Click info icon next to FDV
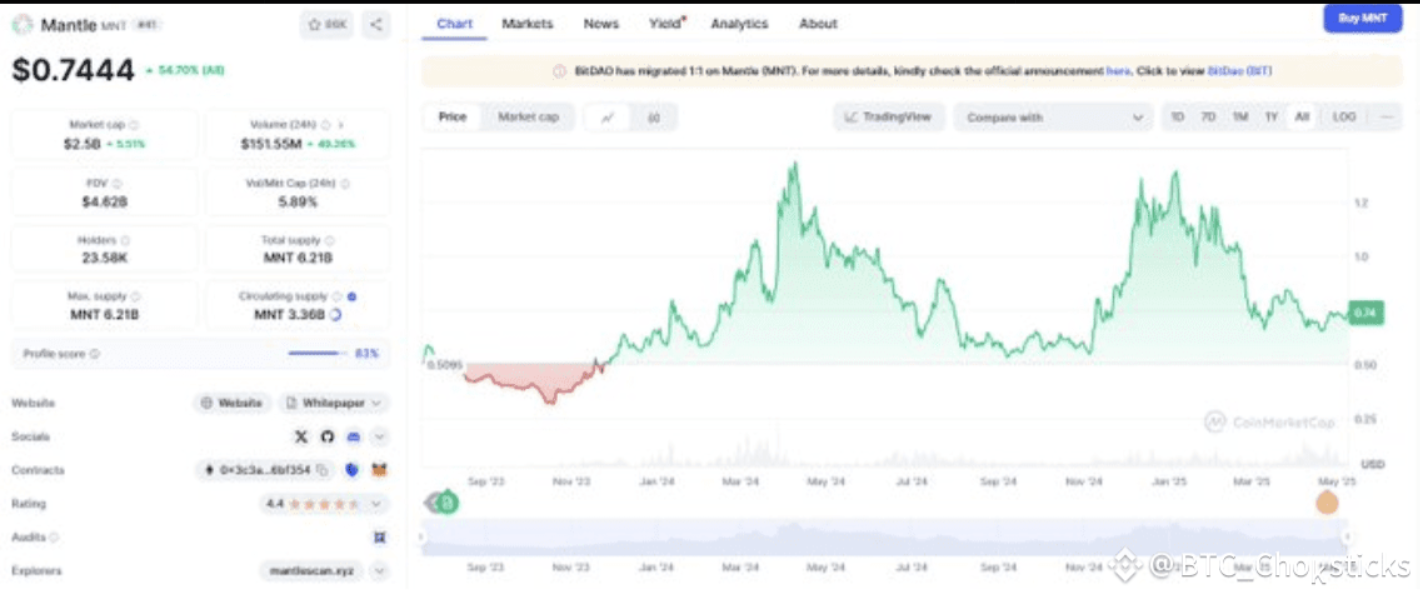This screenshot has height=593, width=1420. point(117,184)
